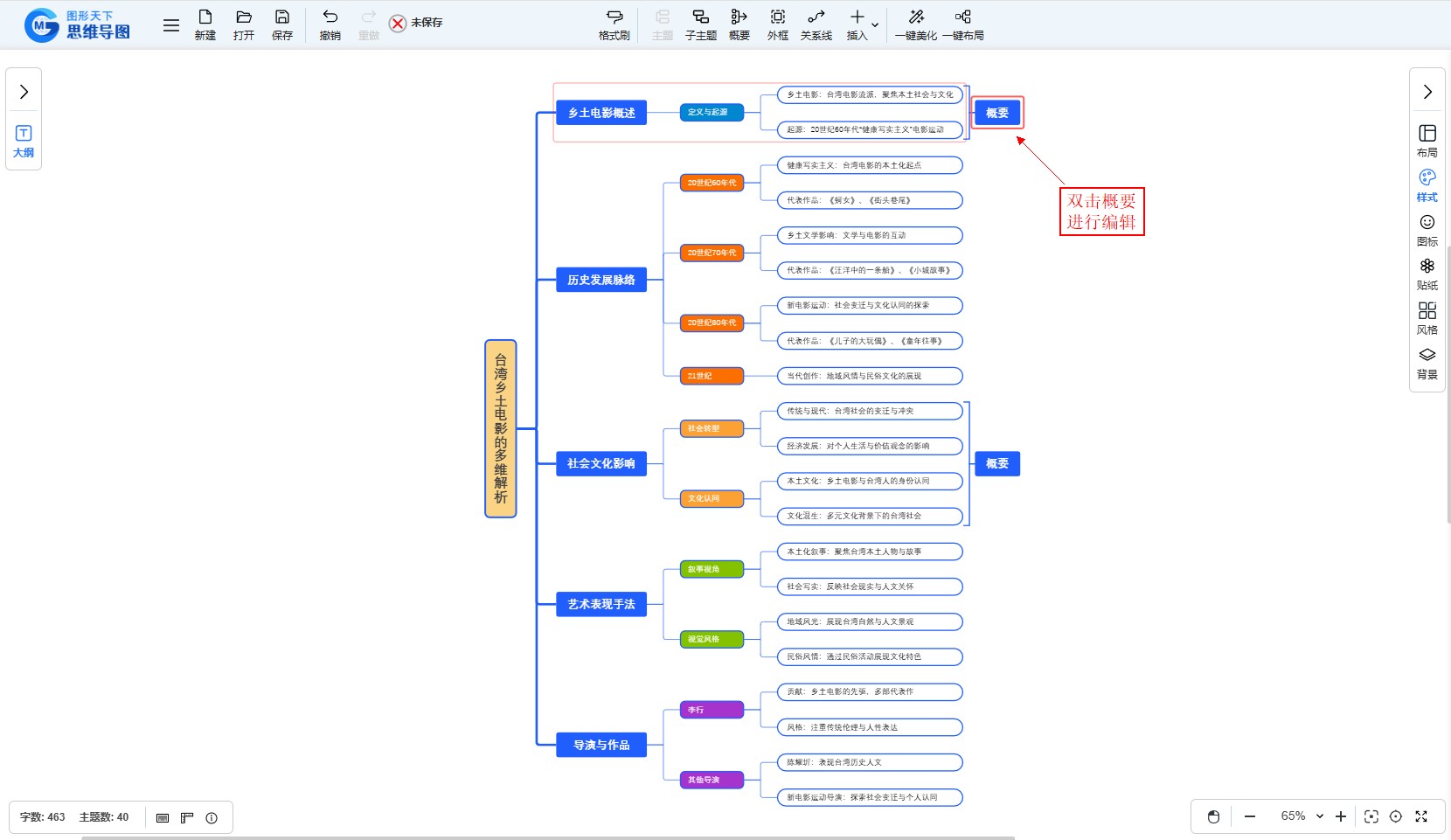The height and width of the screenshot is (840, 1451).
Task: Add a subtopic with 子主题 button
Action: tap(700, 24)
